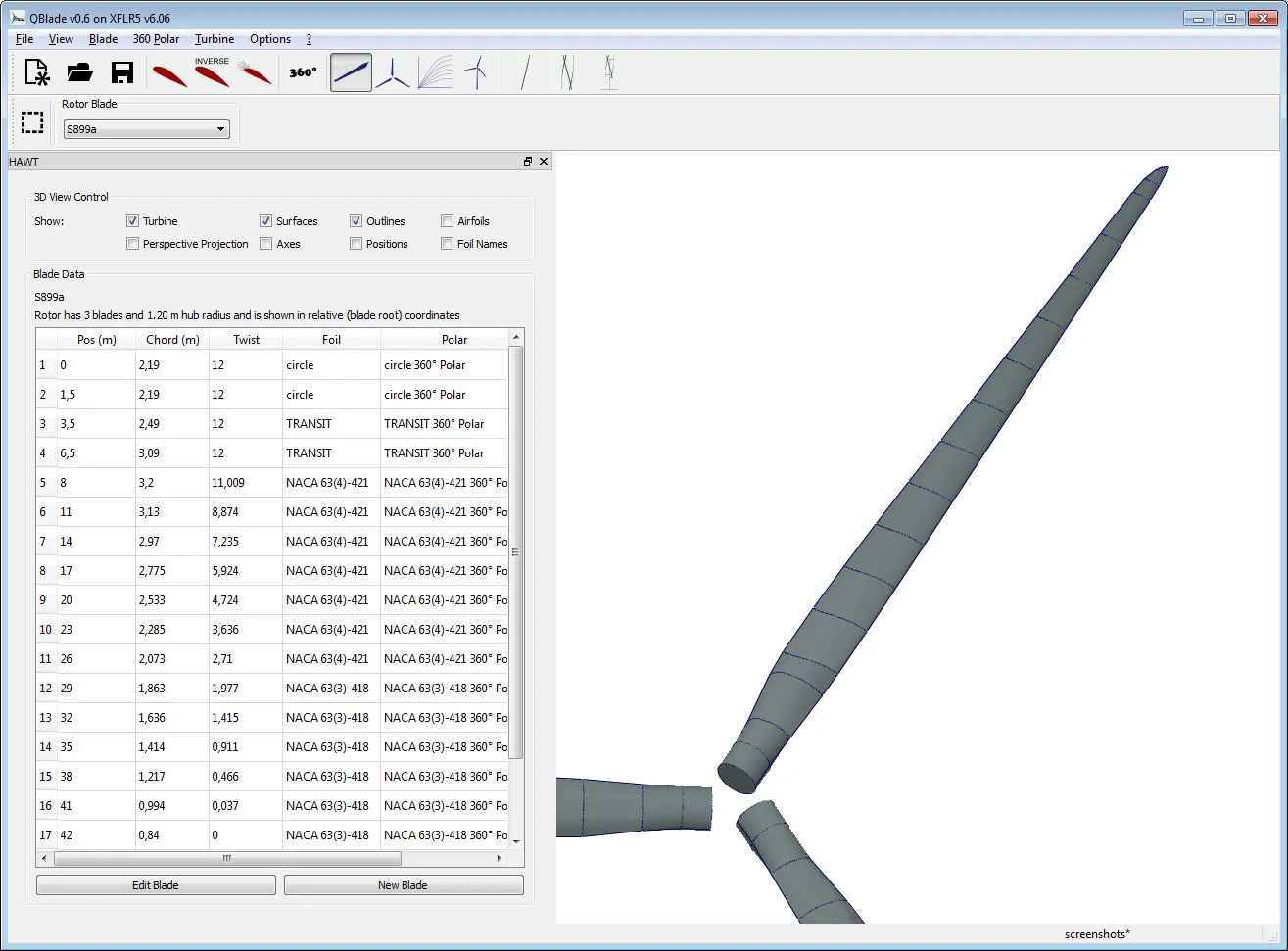Open the Rotor Blade selection dropdown
This screenshot has width=1288, height=951.
(219, 128)
